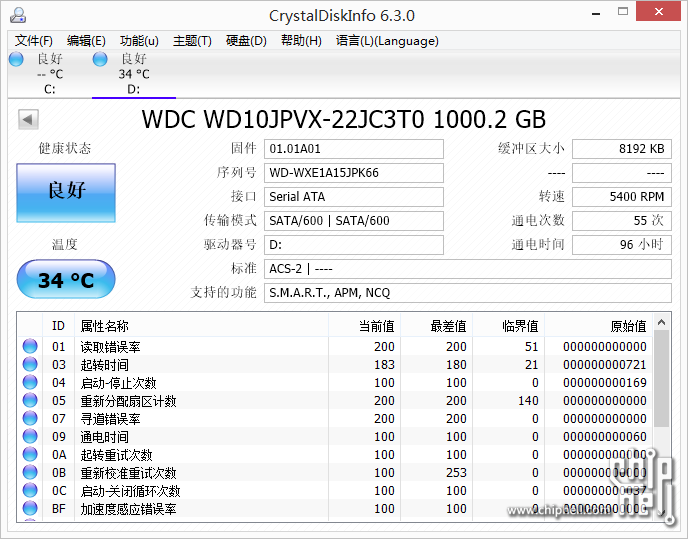Image resolution: width=688 pixels, height=539 pixels.
Task: Click current value 183
Action: [x=384, y=365]
